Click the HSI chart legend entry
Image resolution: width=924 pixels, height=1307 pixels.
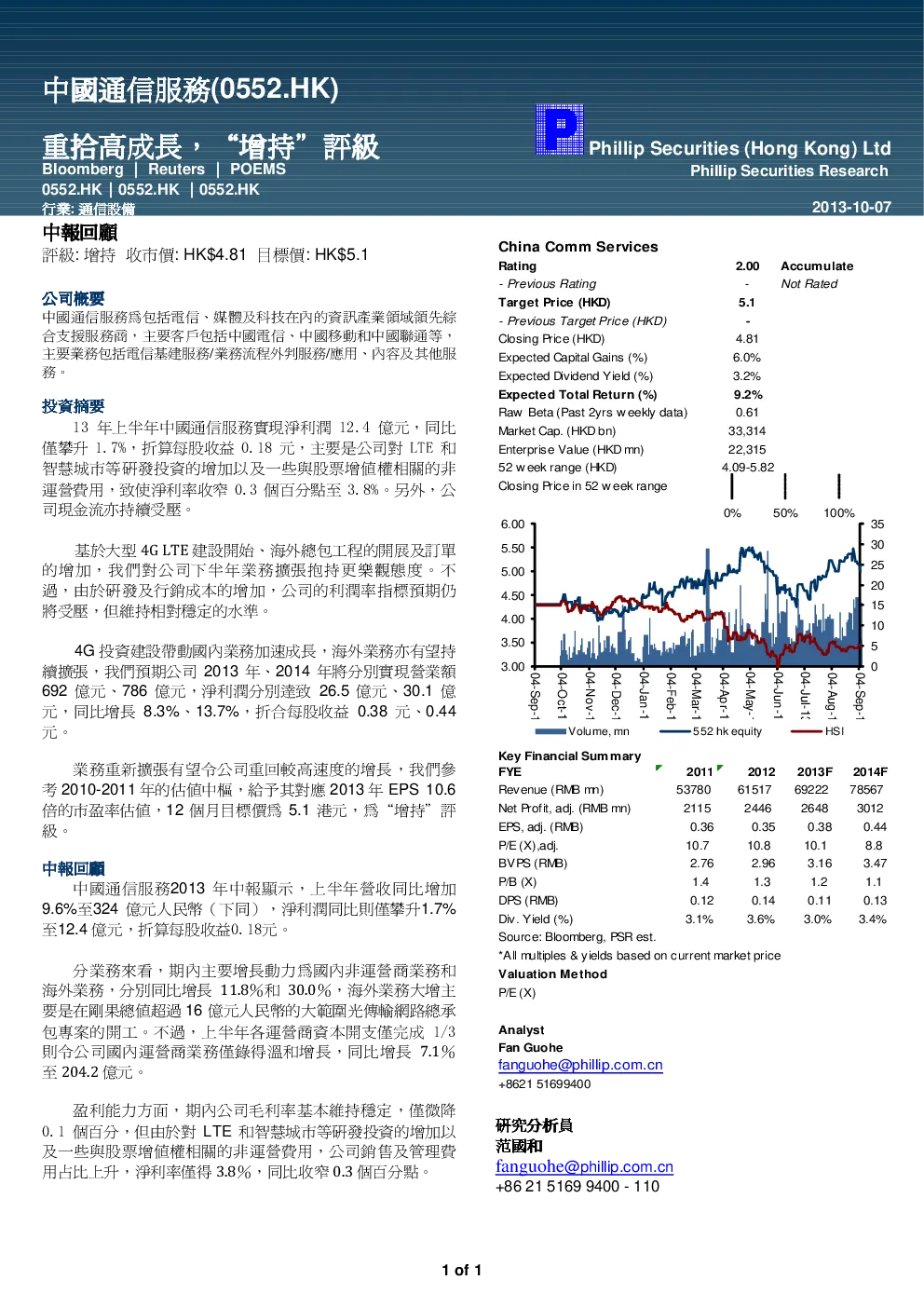pyautogui.click(x=817, y=732)
